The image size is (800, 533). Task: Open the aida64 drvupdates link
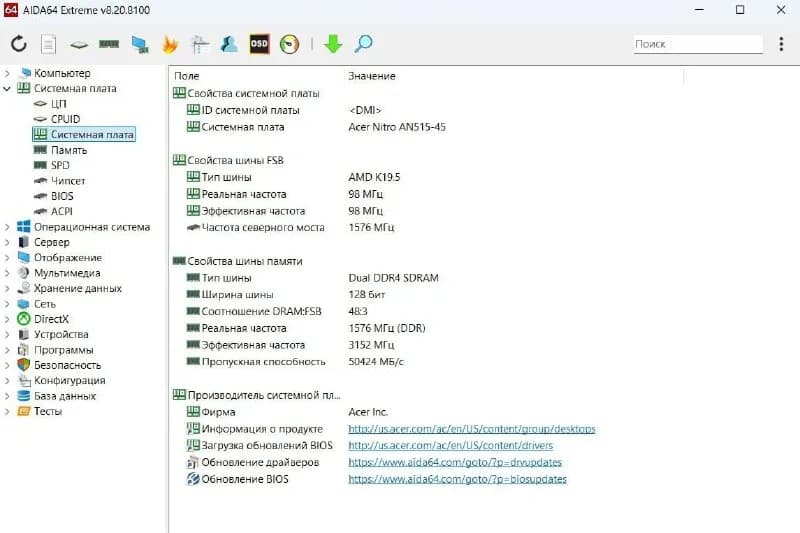pos(455,463)
